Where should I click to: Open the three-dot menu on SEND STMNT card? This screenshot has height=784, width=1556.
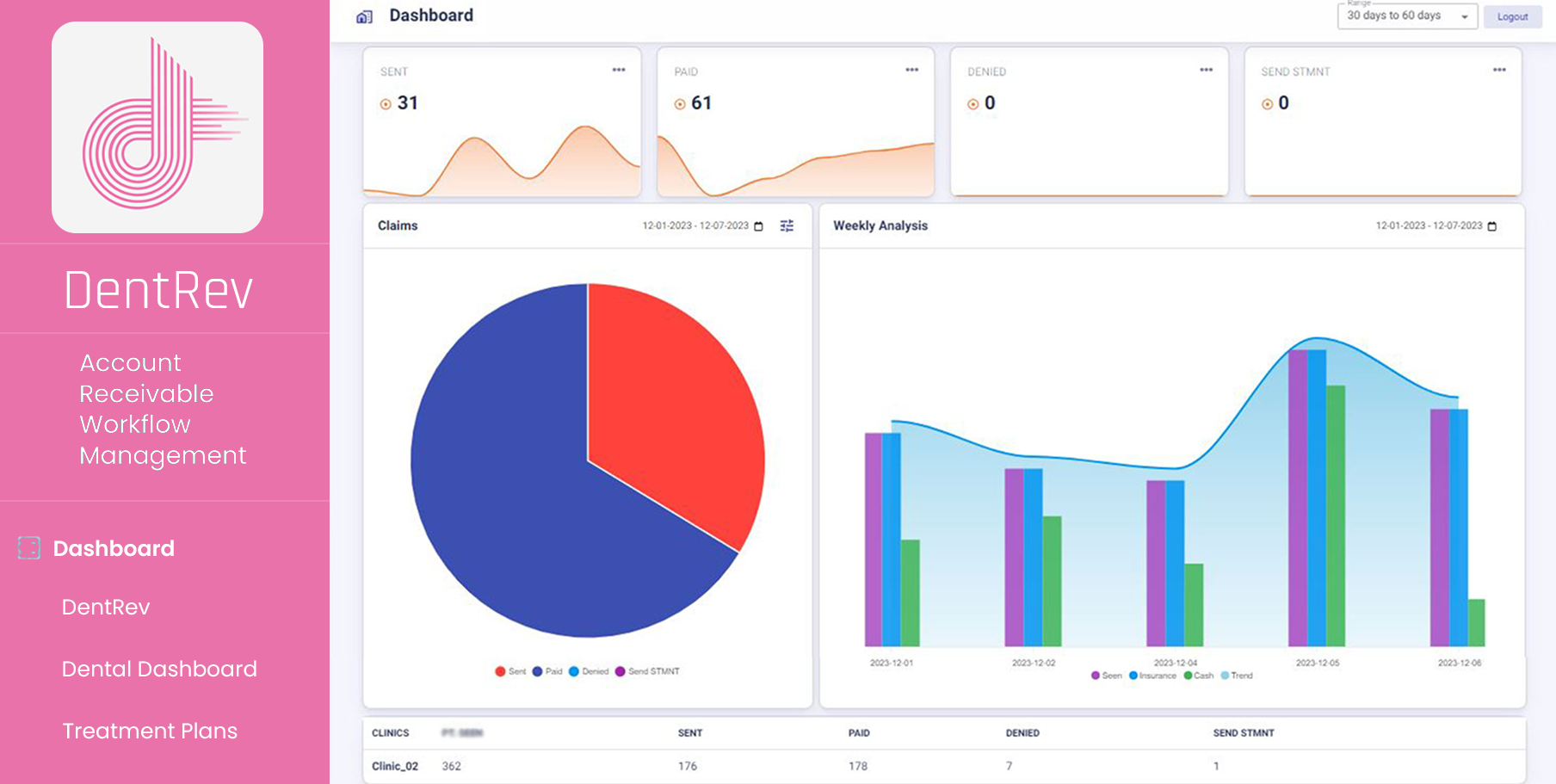[1499, 70]
